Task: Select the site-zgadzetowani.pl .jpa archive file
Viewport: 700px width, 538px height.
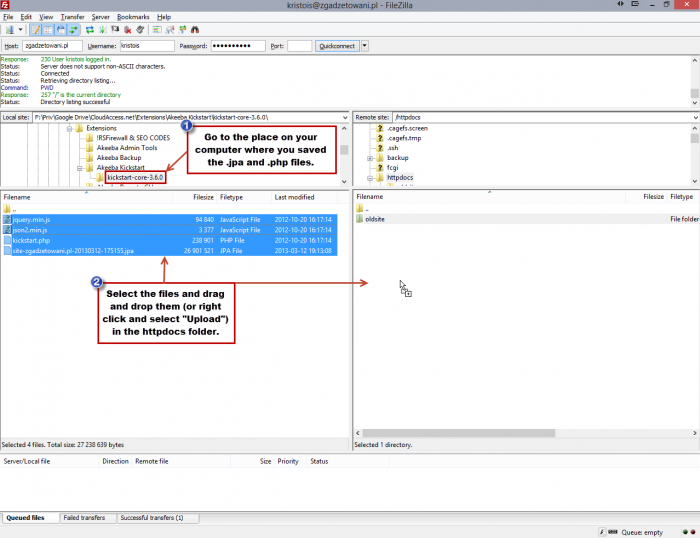Action: [x=170, y=250]
